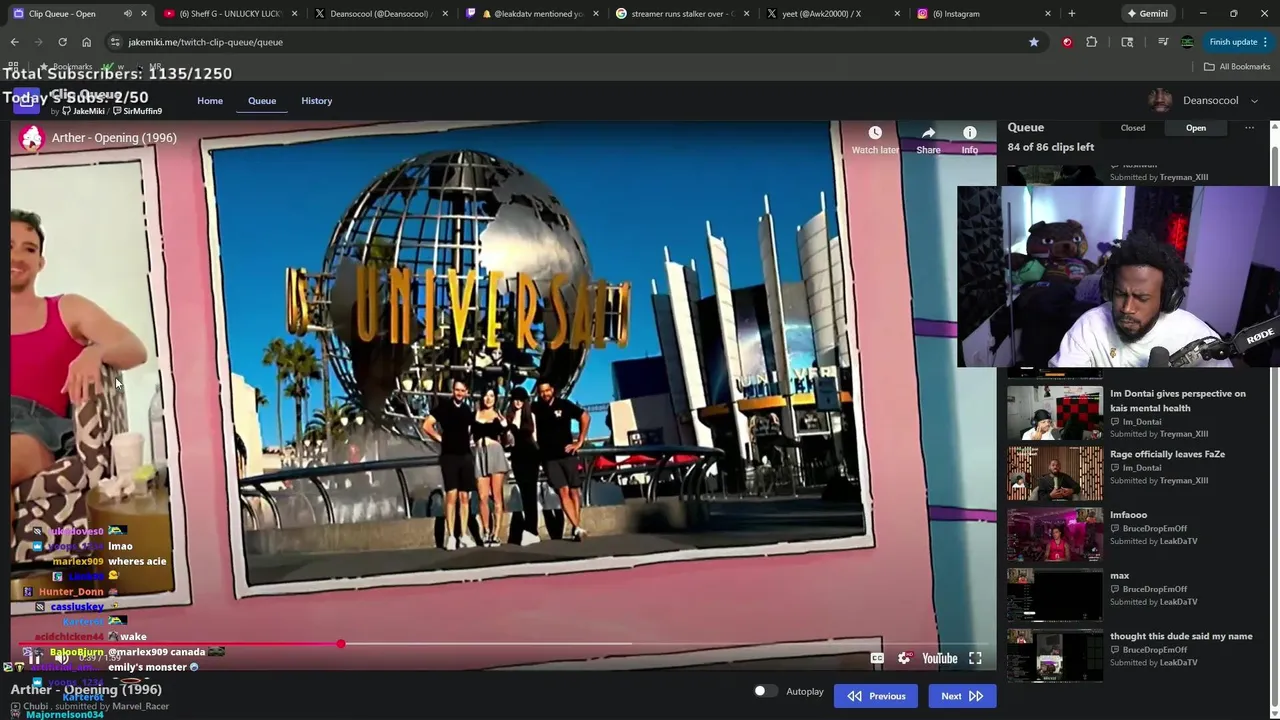Open the History navigation tab
Viewport: 1280px width, 720px height.
pos(316,101)
